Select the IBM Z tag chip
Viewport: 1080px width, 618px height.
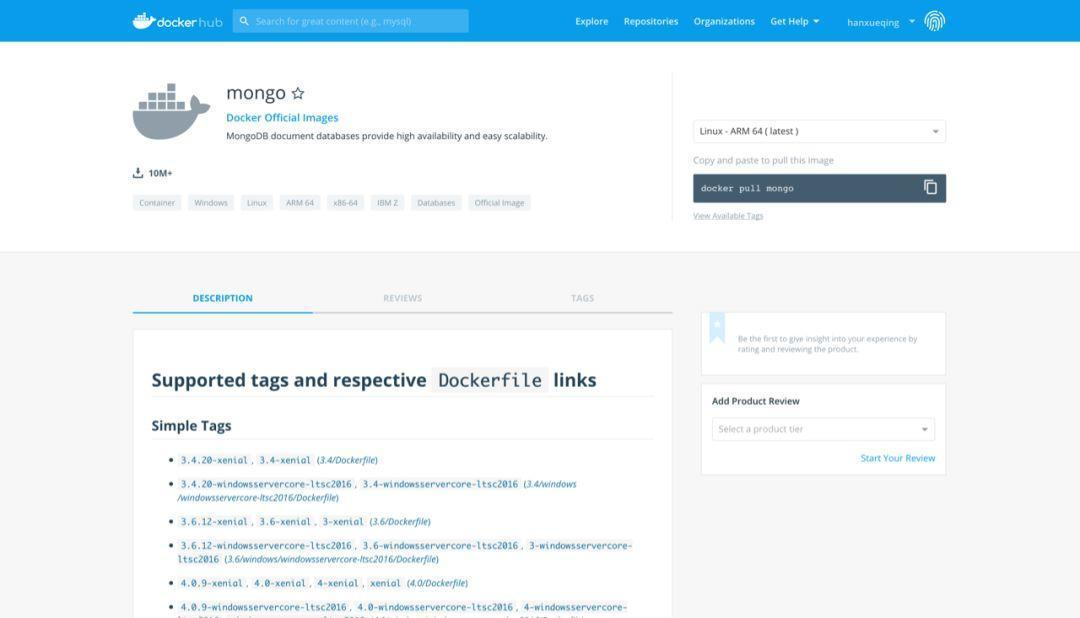(x=387, y=203)
